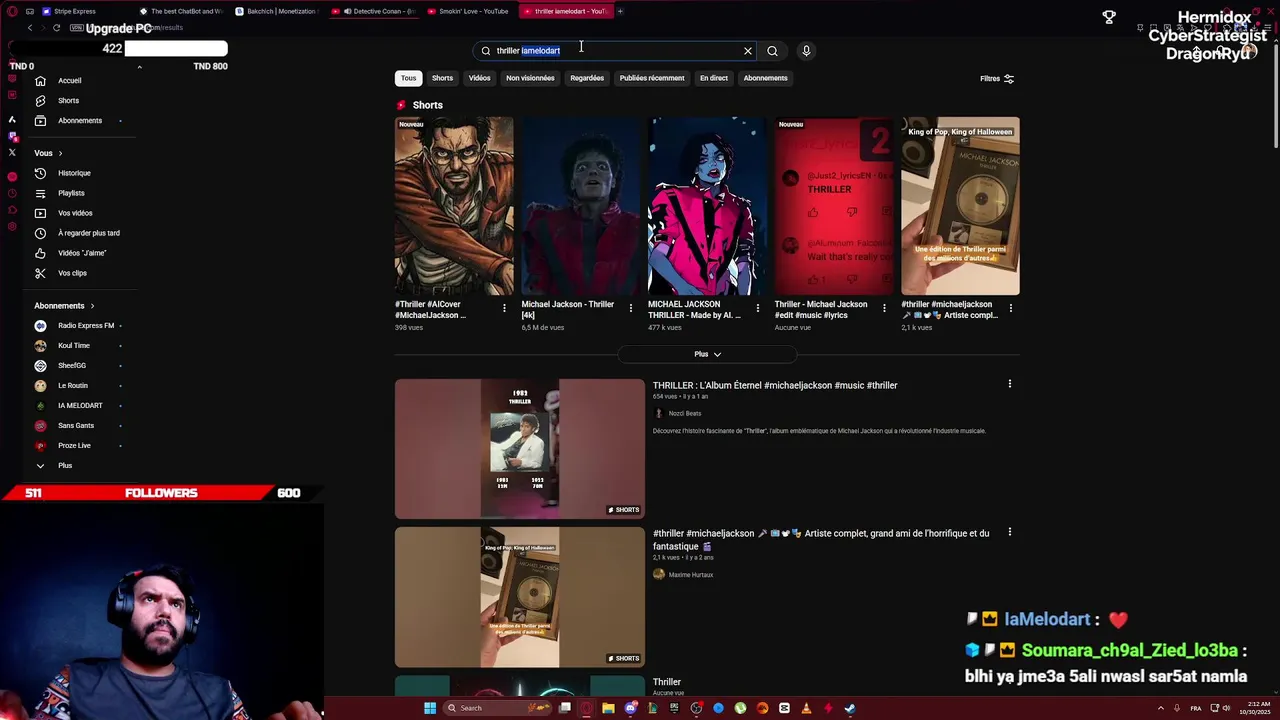
Task: Open the Filtres filter options
Action: (997, 78)
